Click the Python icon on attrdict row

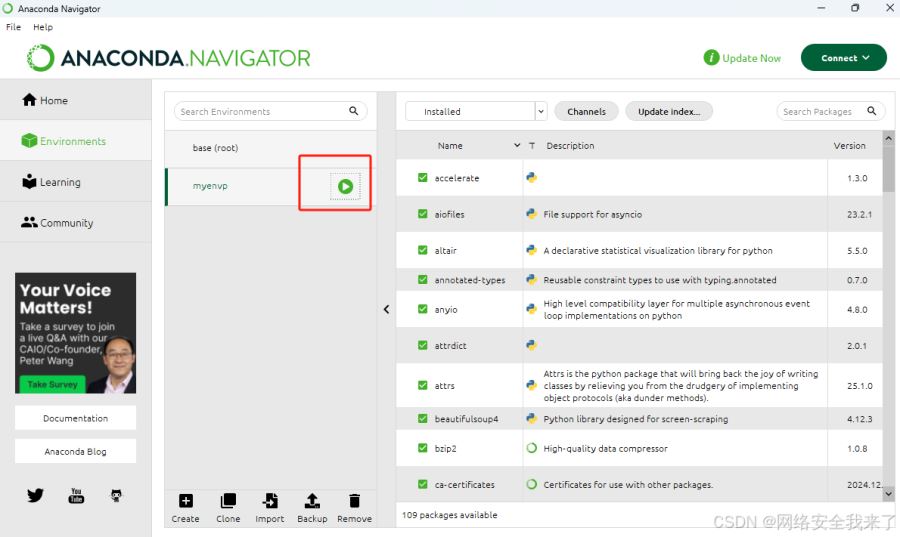point(532,345)
